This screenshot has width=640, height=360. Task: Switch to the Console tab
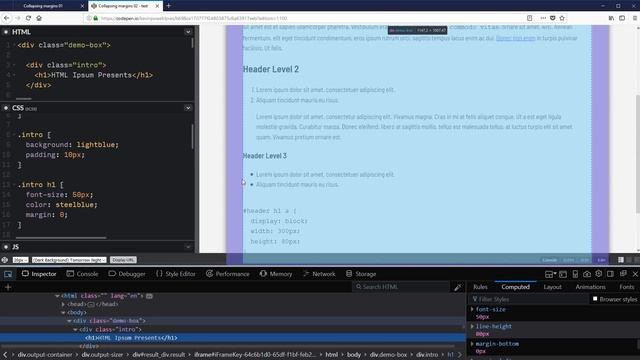pos(82,274)
